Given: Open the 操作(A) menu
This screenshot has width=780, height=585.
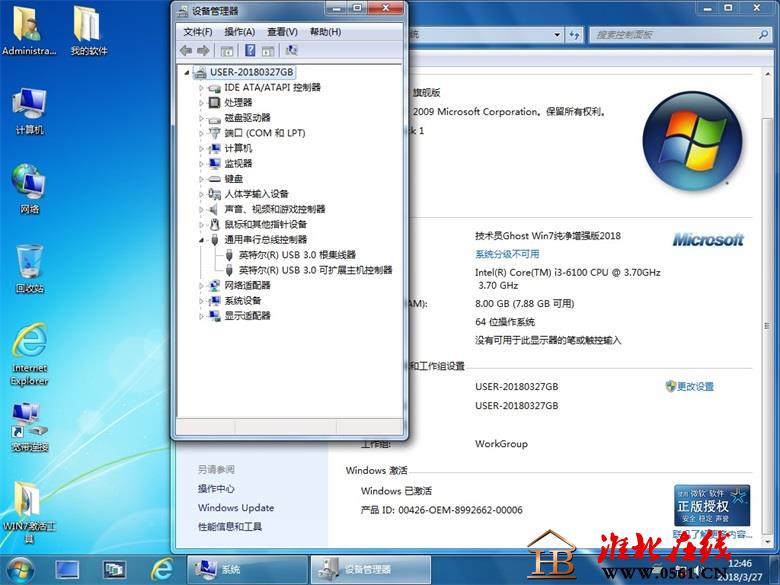Looking at the screenshot, I should coord(239,32).
